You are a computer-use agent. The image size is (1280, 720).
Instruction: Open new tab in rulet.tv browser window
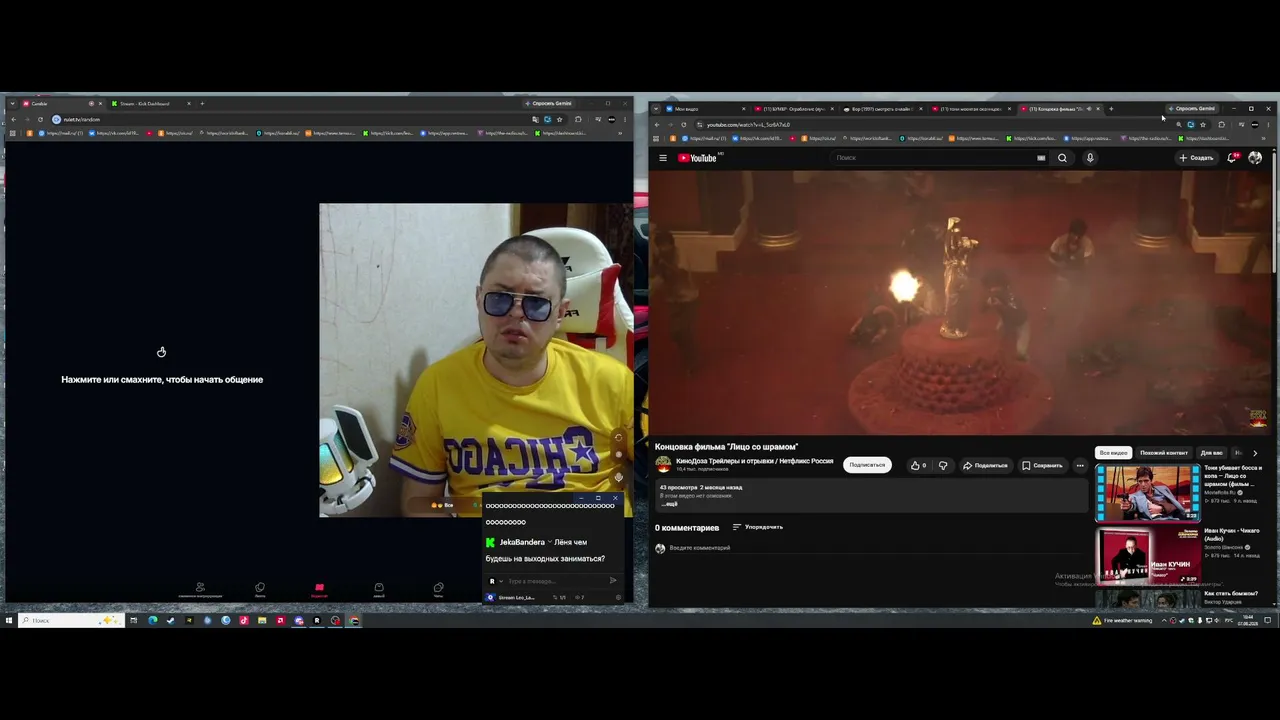click(x=202, y=103)
